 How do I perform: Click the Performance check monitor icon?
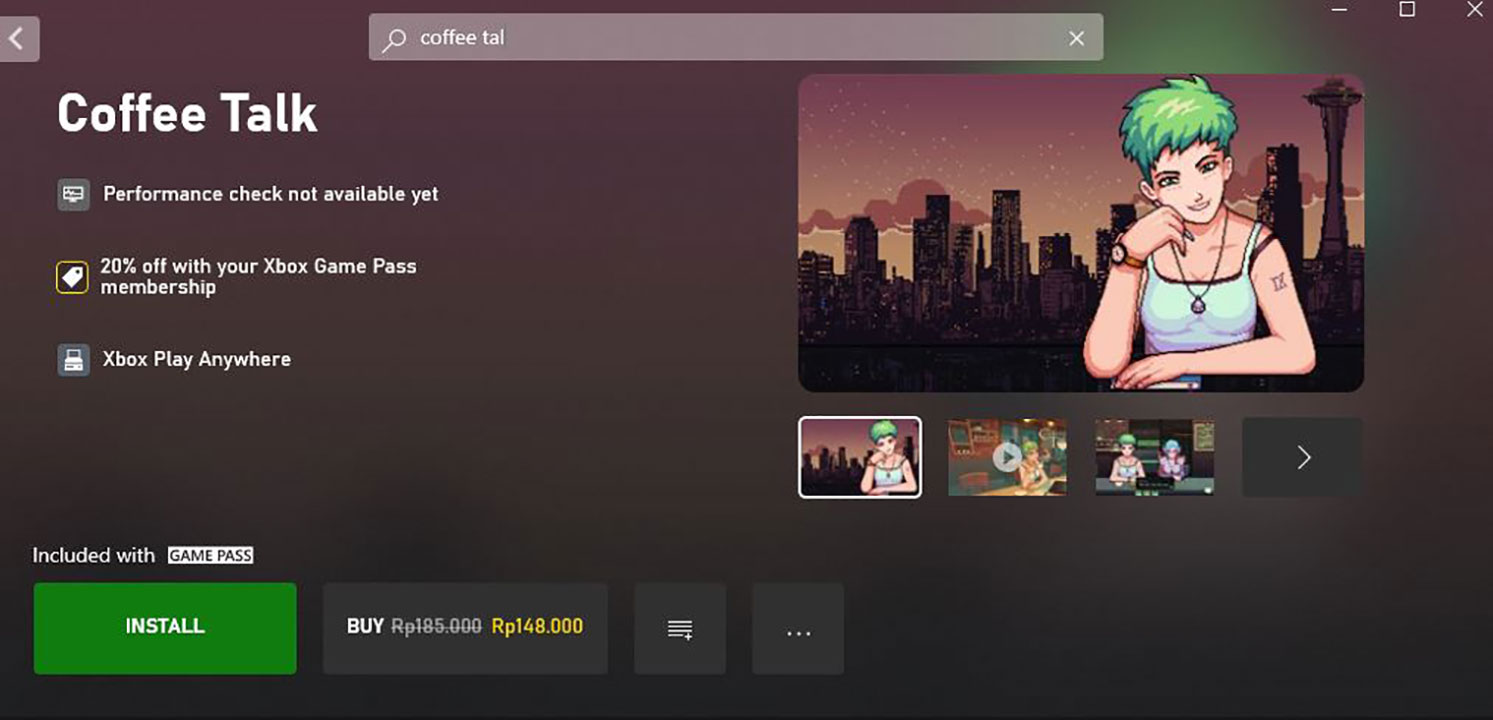[73, 194]
